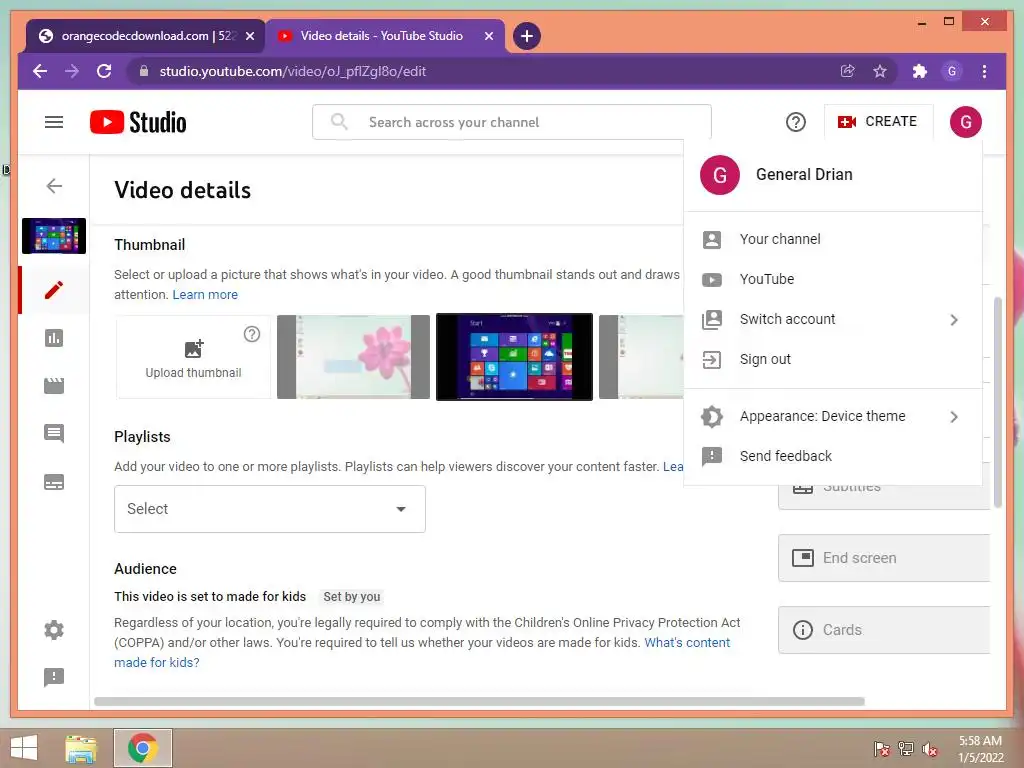The width and height of the screenshot is (1024, 768).
Task: Click the CREATE video button
Action: pos(878,121)
